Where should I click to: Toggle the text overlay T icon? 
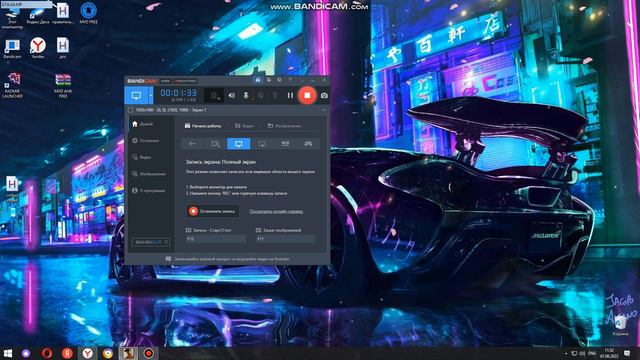275,96
